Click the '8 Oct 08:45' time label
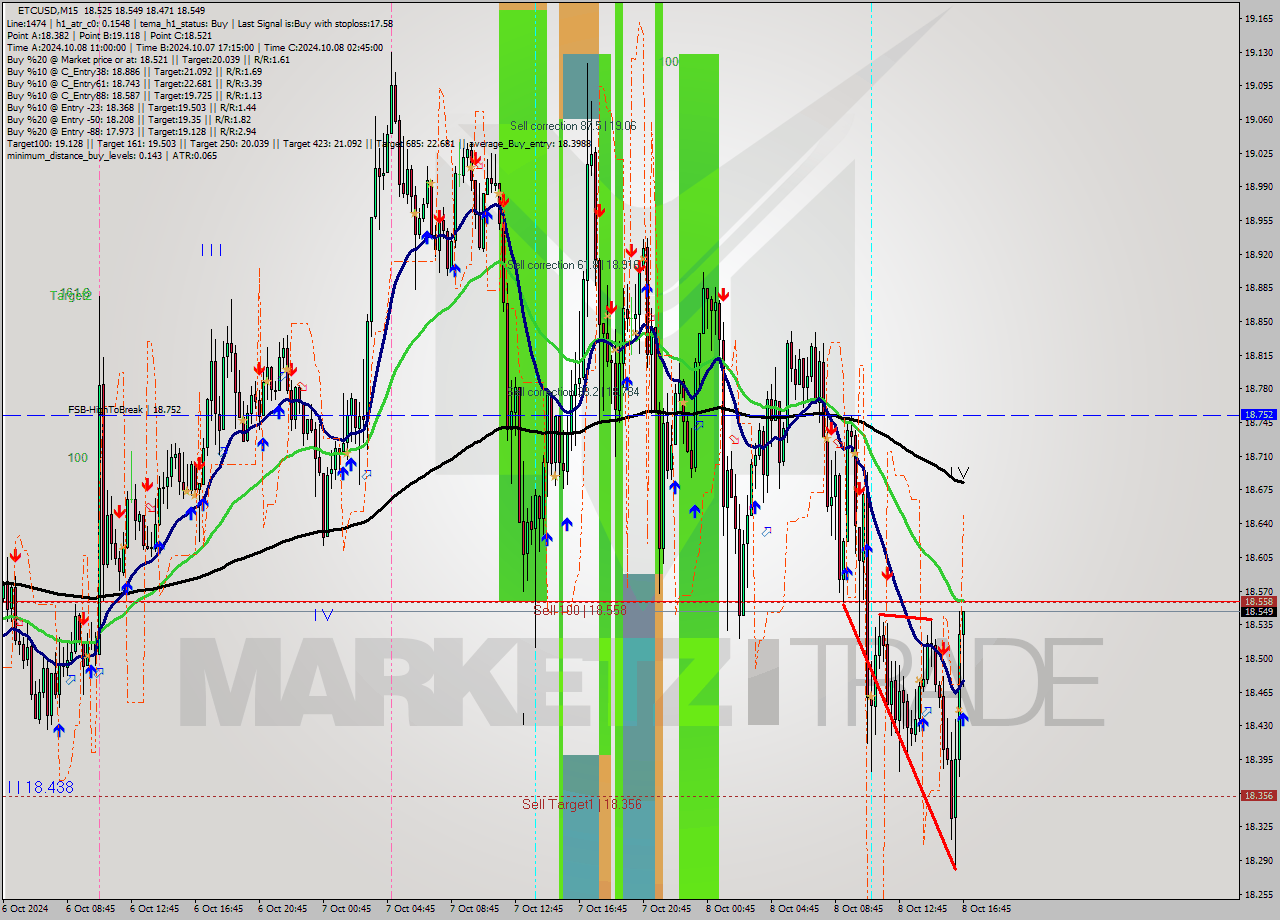The image size is (1280, 920). (x=860, y=909)
